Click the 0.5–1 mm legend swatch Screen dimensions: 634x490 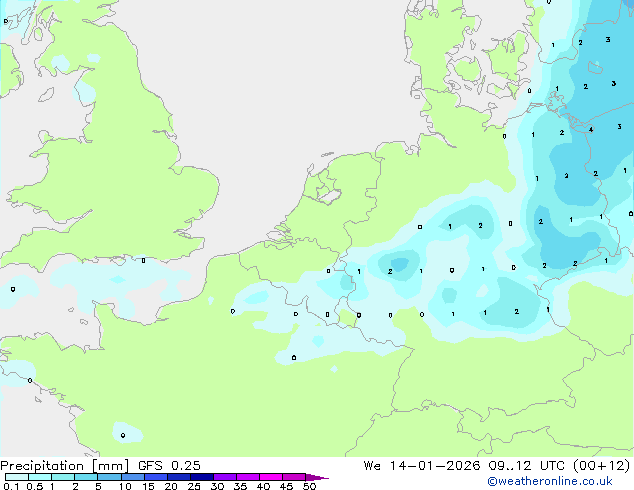pyautogui.click(x=40, y=477)
